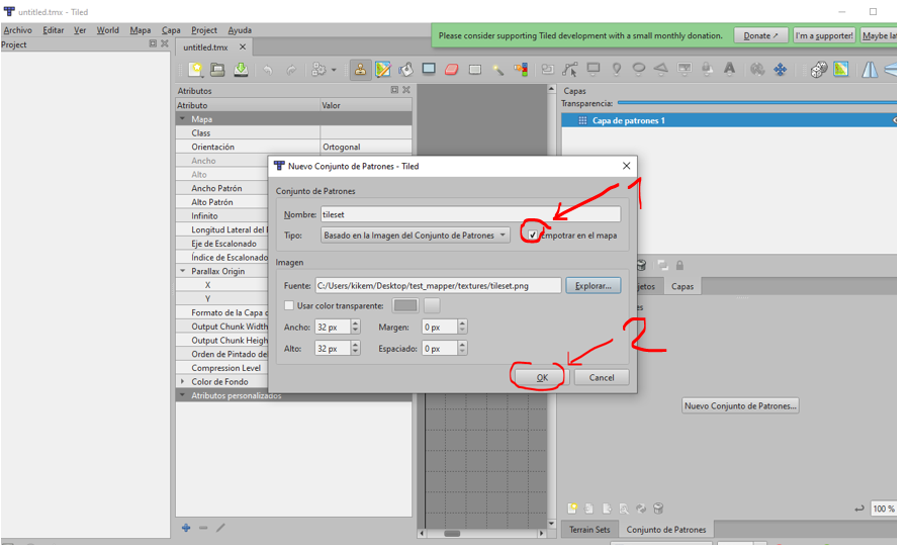Click the transparent color swatch button
This screenshot has height=545, width=897.
[x=405, y=305]
